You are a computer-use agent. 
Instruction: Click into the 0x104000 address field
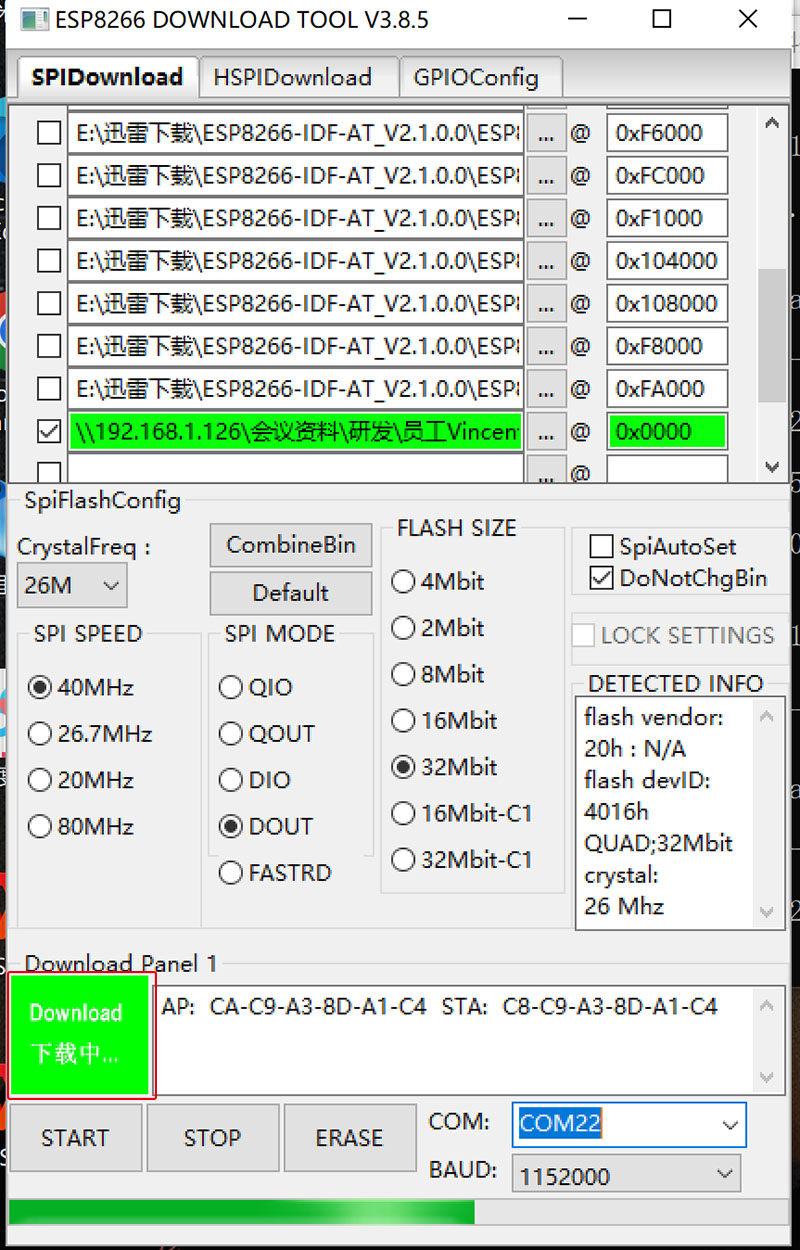coord(667,261)
